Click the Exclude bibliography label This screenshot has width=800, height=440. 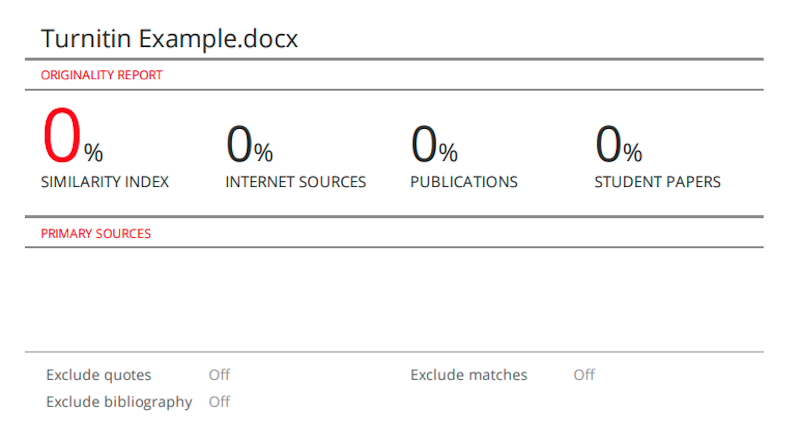point(119,401)
